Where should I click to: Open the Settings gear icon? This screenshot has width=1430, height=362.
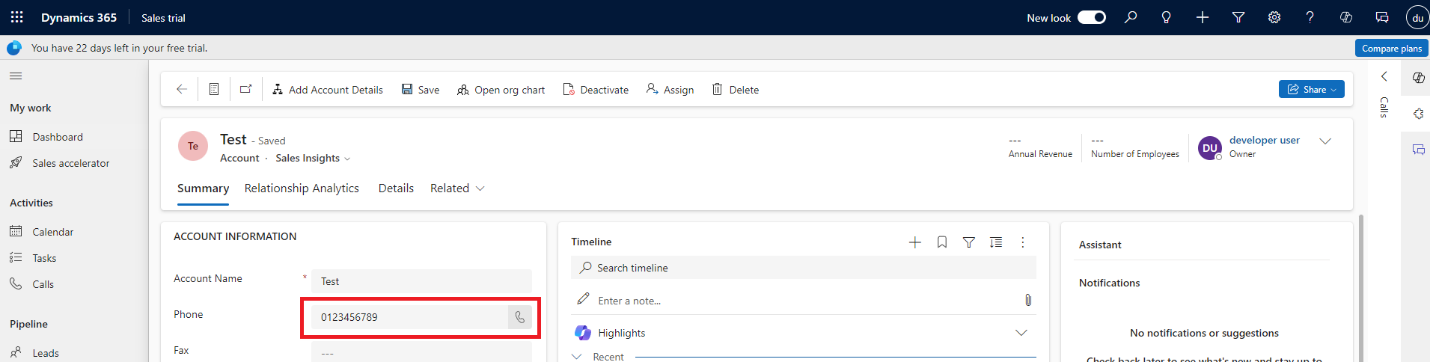pos(1274,17)
